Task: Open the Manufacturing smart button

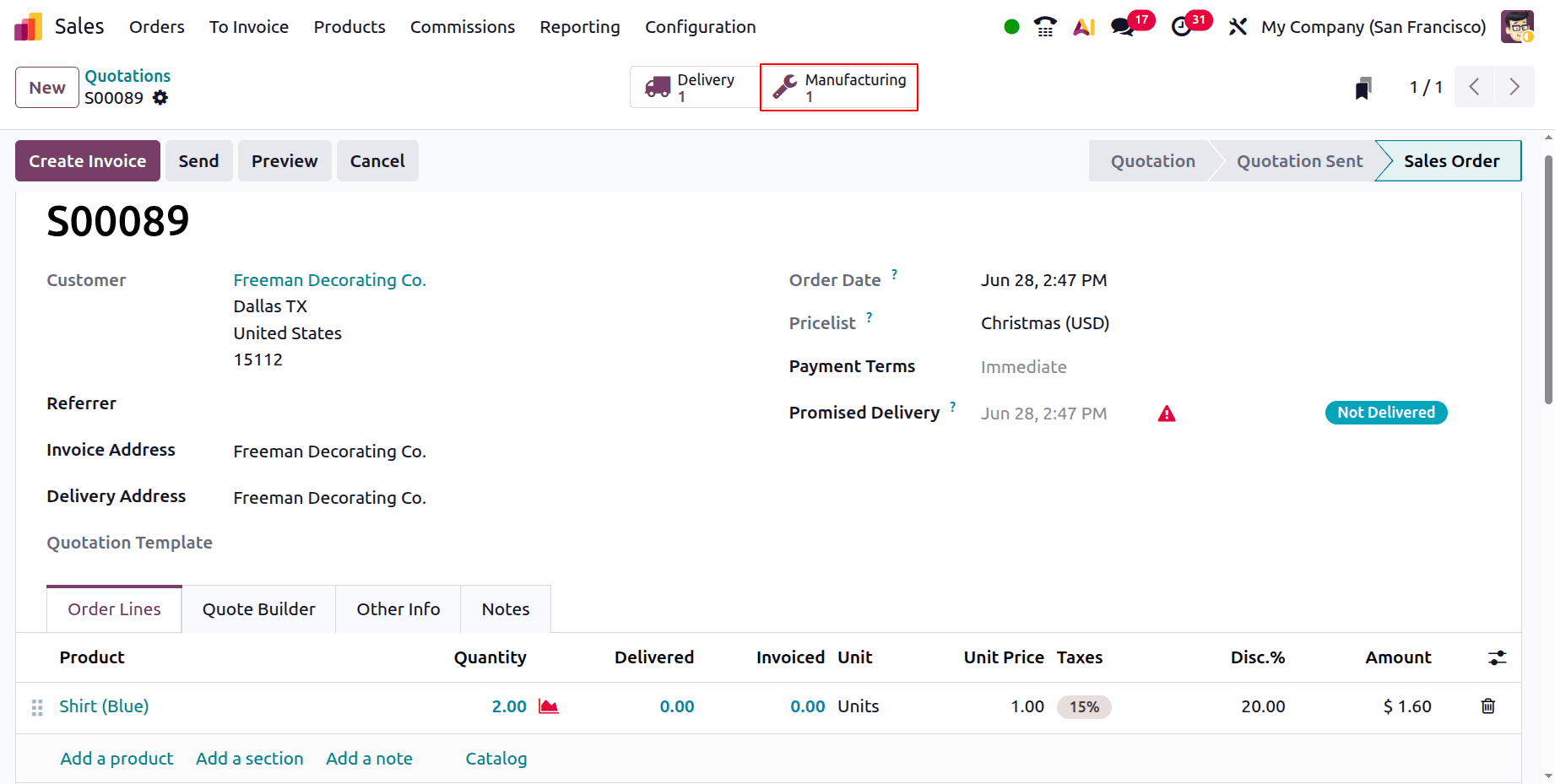Action: click(839, 88)
